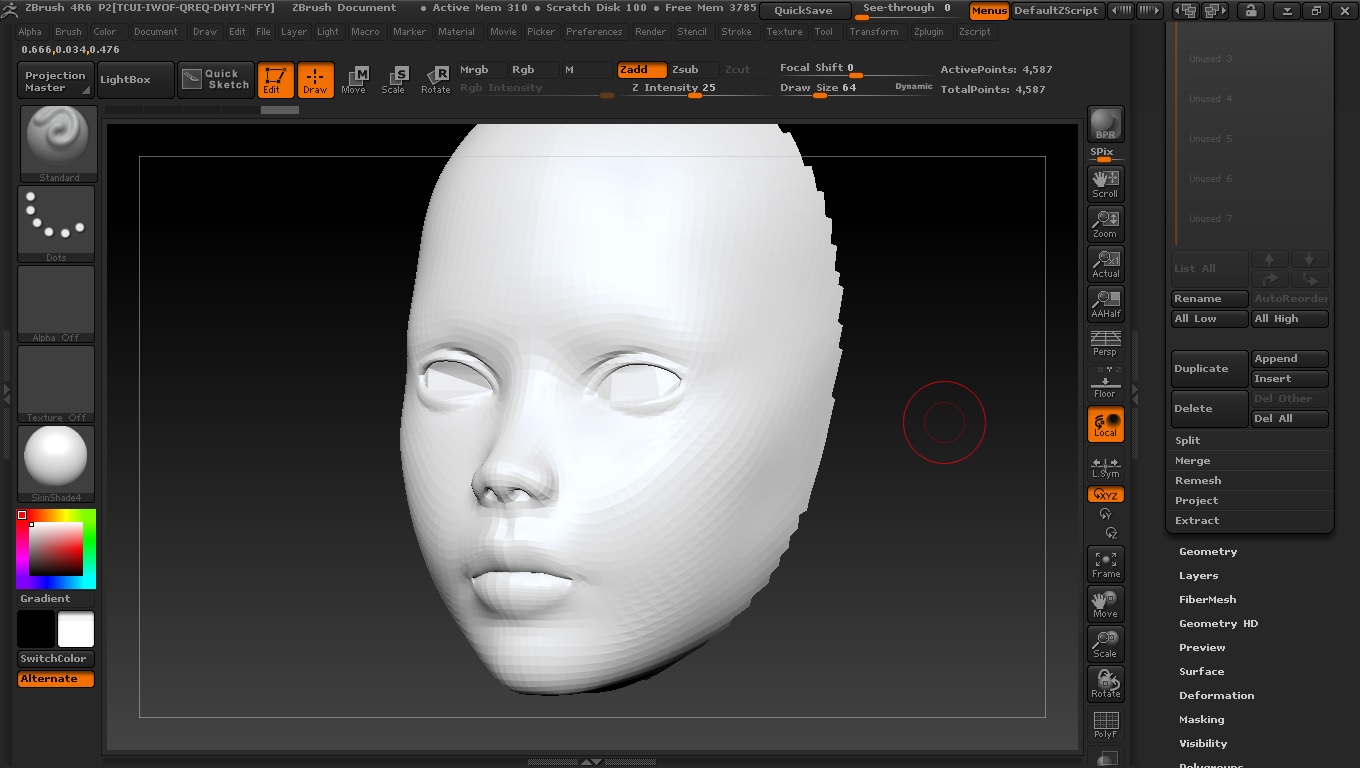Click the Z Intensity slider
This screenshot has height=768, width=1360.
pos(673,88)
